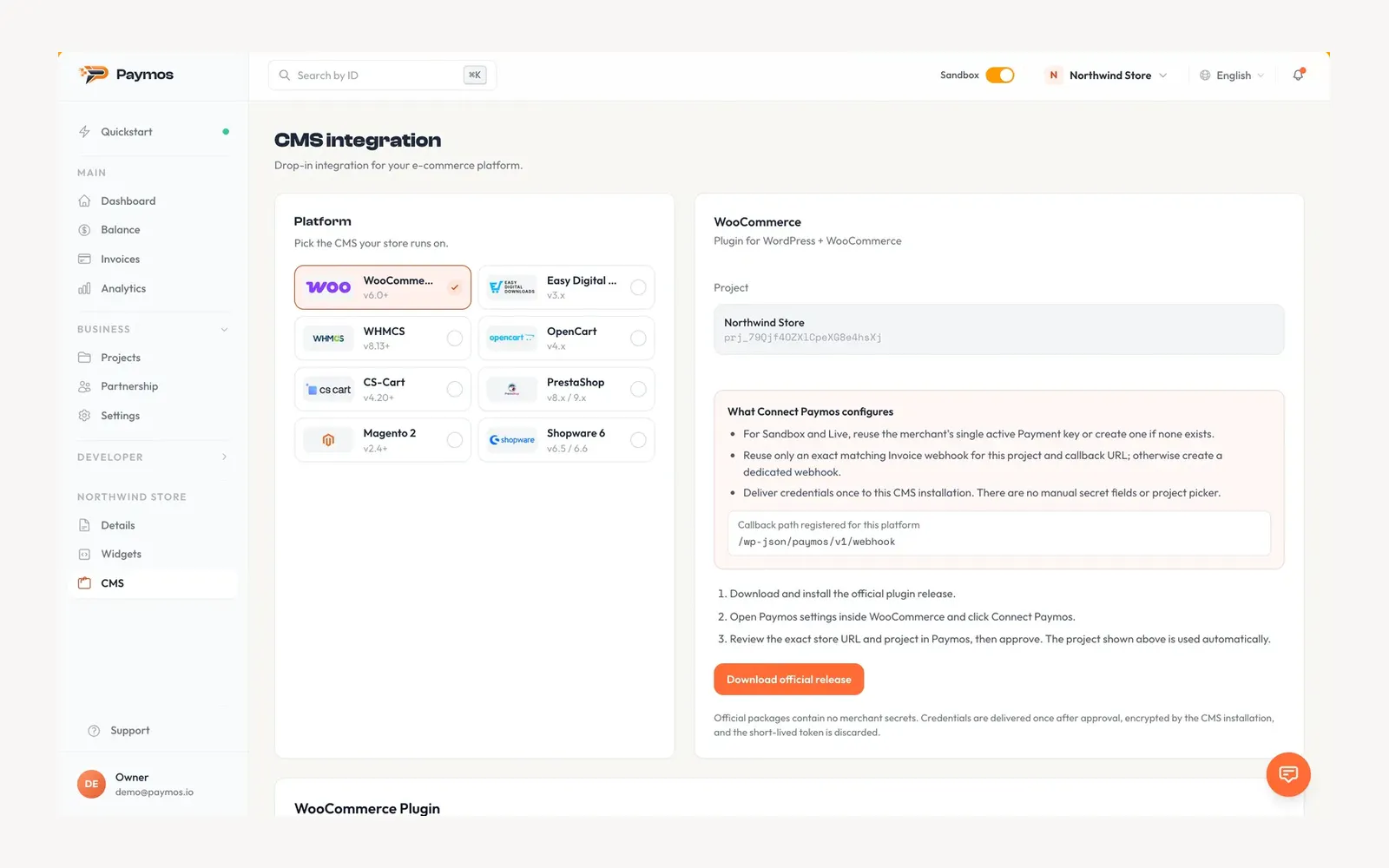Select the Magento 2 radio button

(455, 440)
